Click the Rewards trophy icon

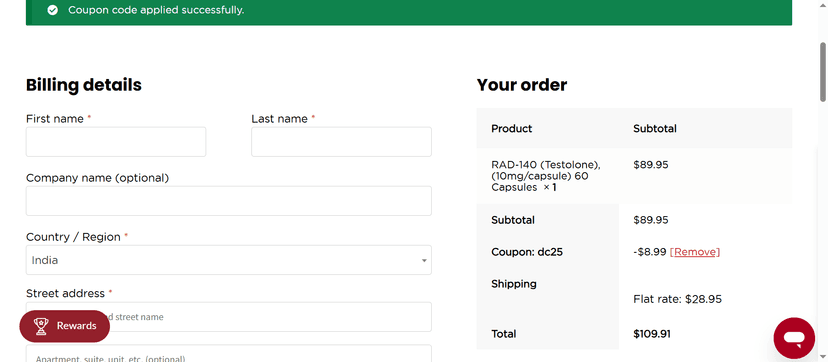[41, 326]
